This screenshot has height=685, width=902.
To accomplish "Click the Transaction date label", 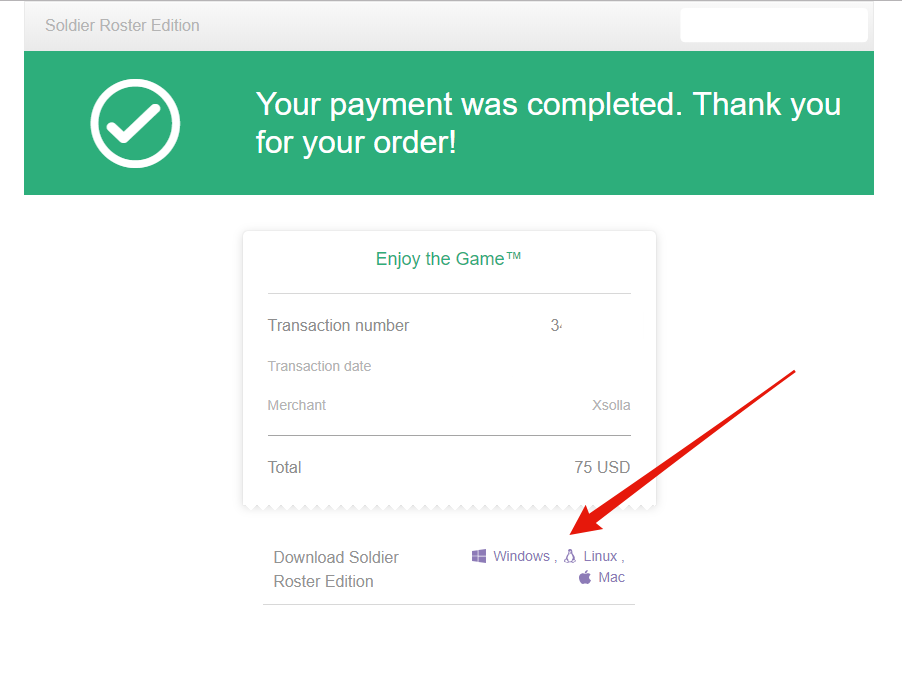I will [x=319, y=367].
